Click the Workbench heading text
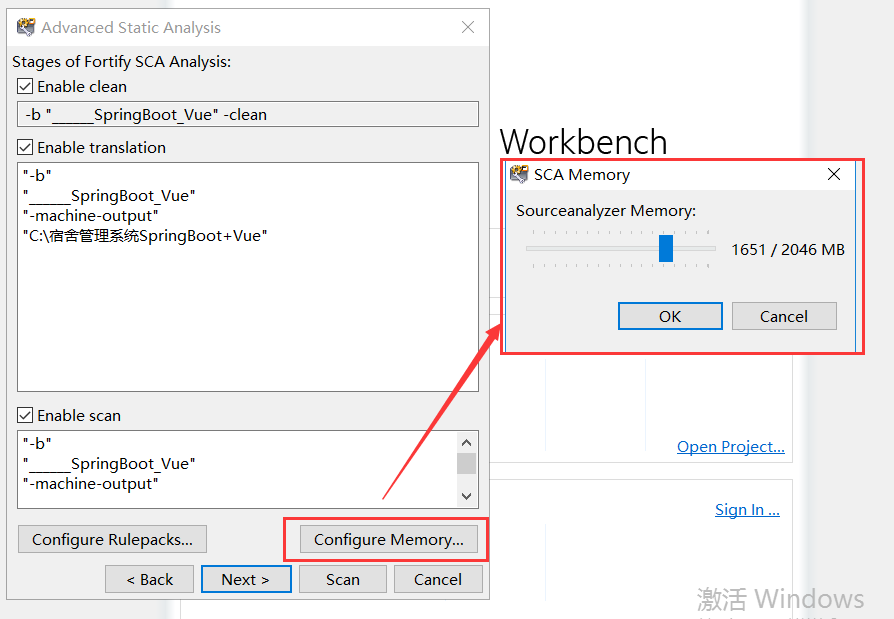 click(x=583, y=141)
